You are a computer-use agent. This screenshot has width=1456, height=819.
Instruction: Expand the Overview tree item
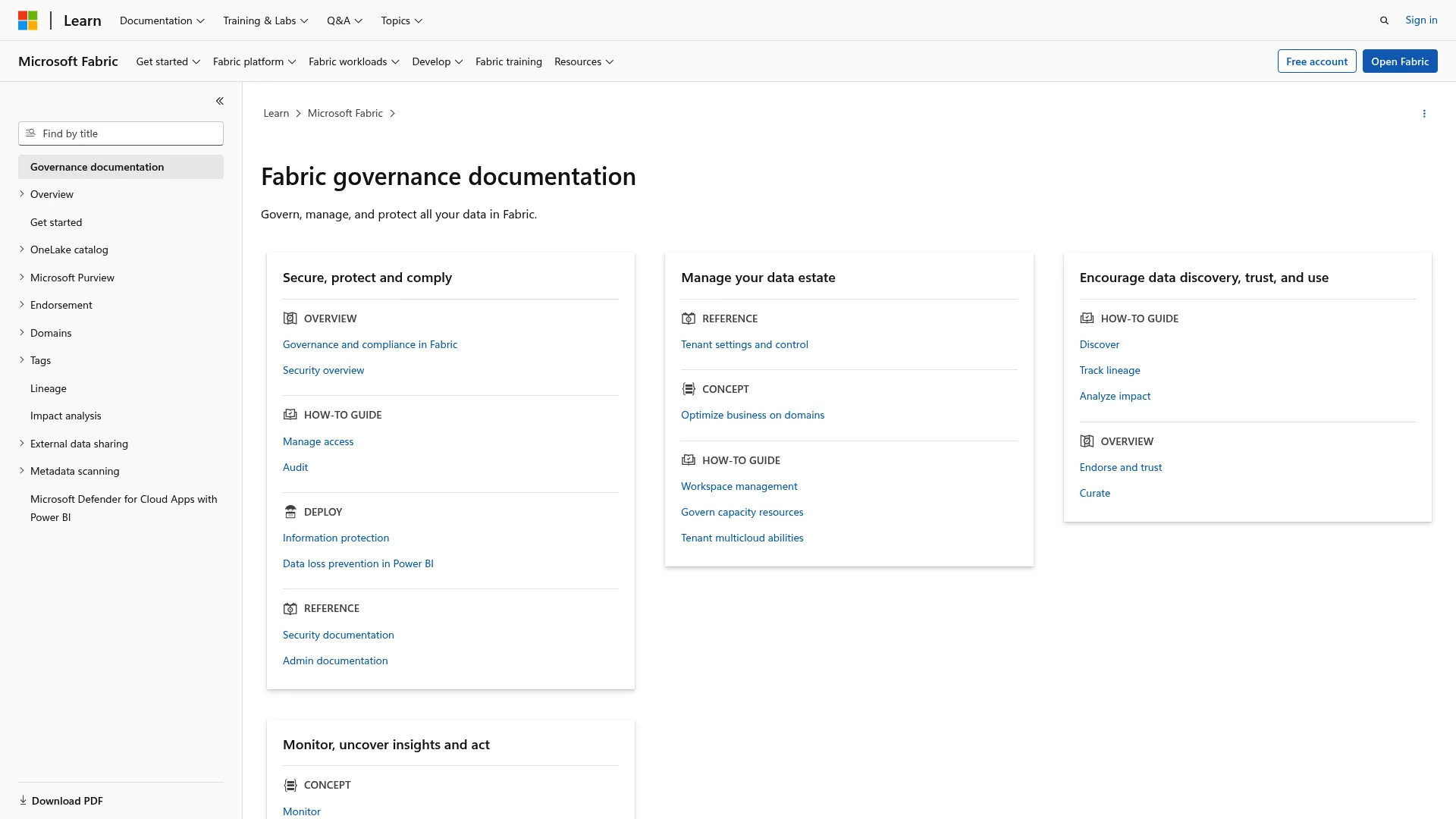click(x=22, y=194)
